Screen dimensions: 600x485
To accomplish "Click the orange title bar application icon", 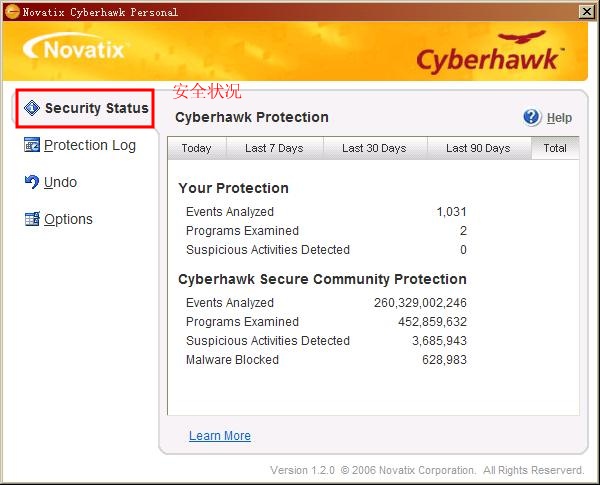I will [x=12, y=12].
